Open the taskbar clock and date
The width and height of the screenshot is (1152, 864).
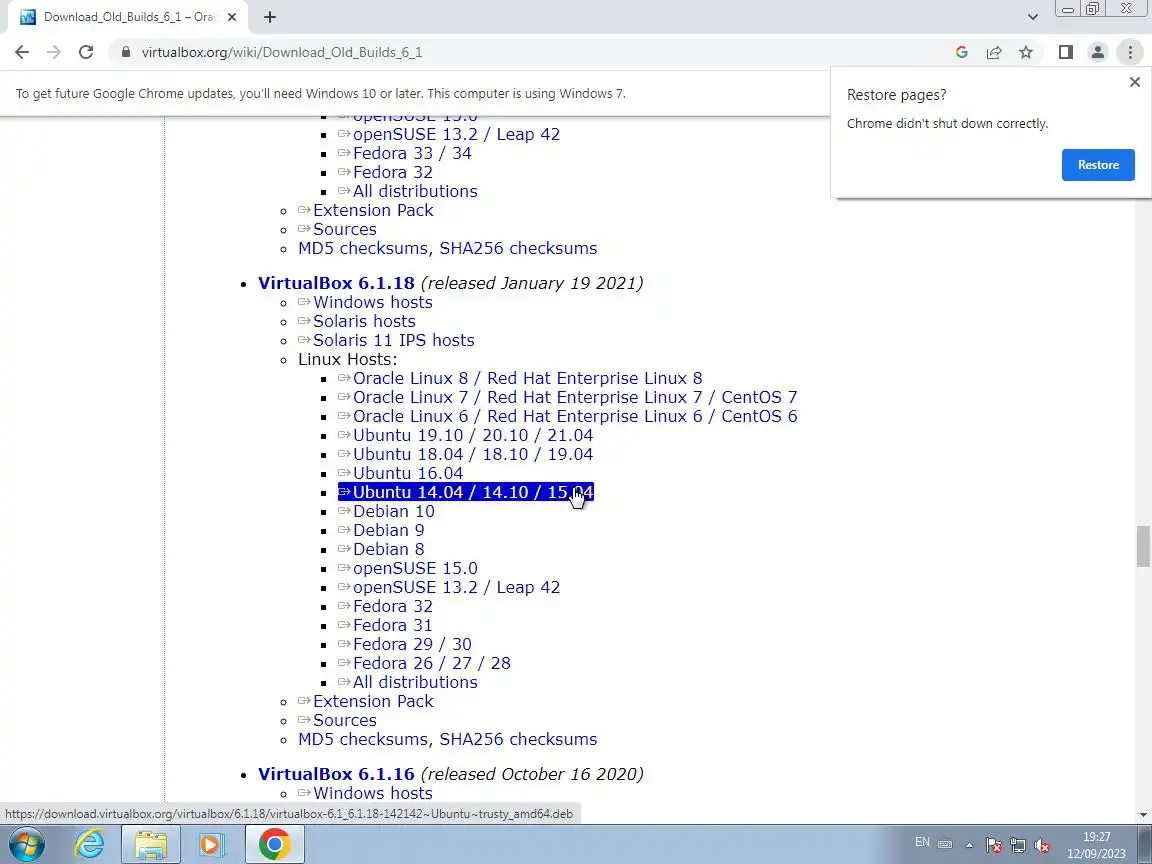pos(1096,845)
